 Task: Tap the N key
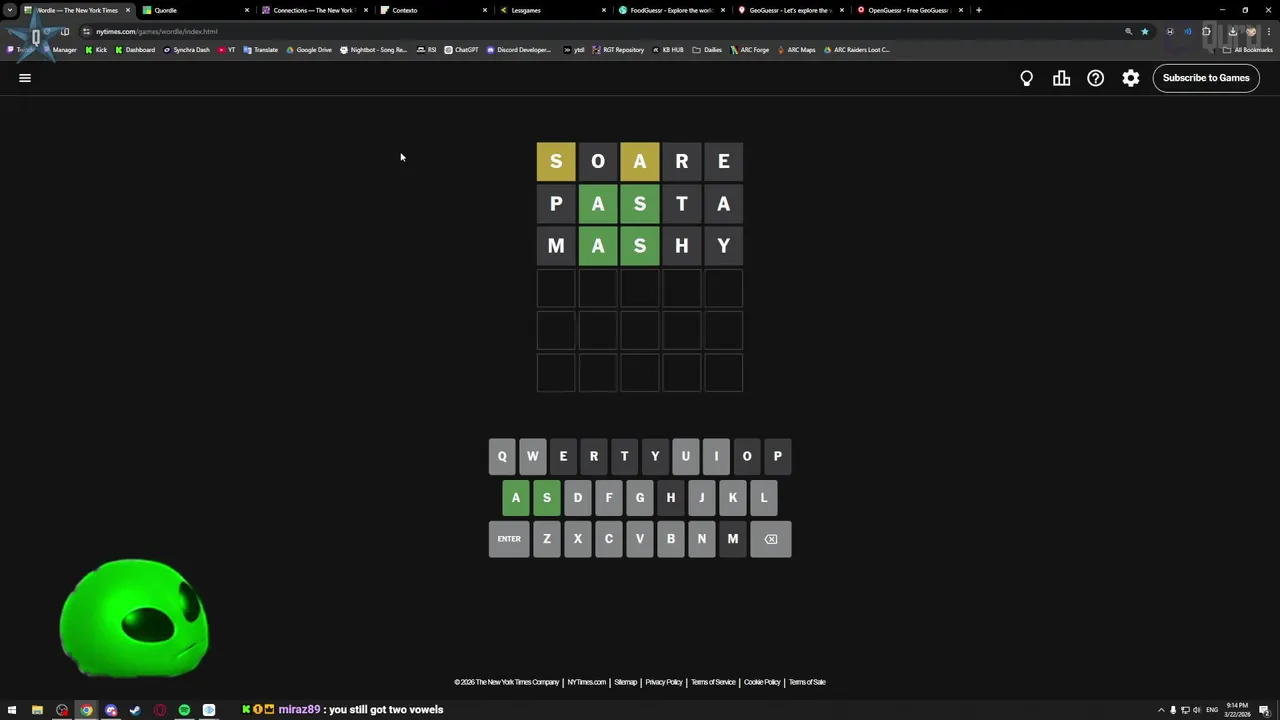click(x=702, y=539)
